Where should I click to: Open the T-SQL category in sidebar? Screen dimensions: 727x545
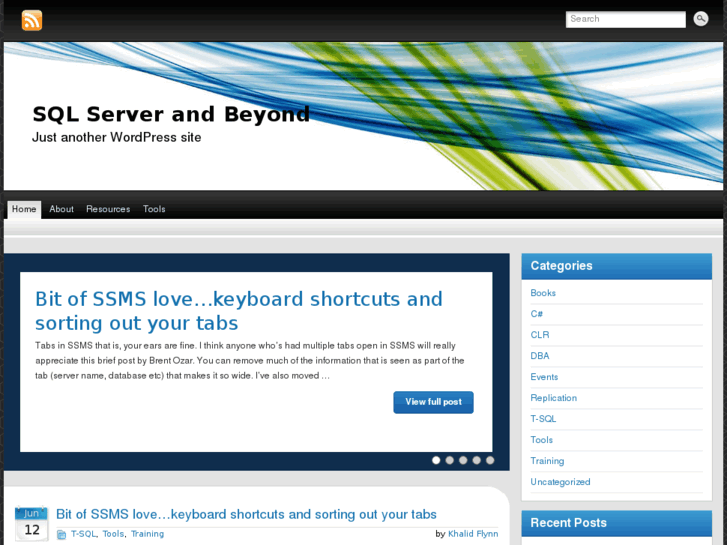tap(543, 419)
